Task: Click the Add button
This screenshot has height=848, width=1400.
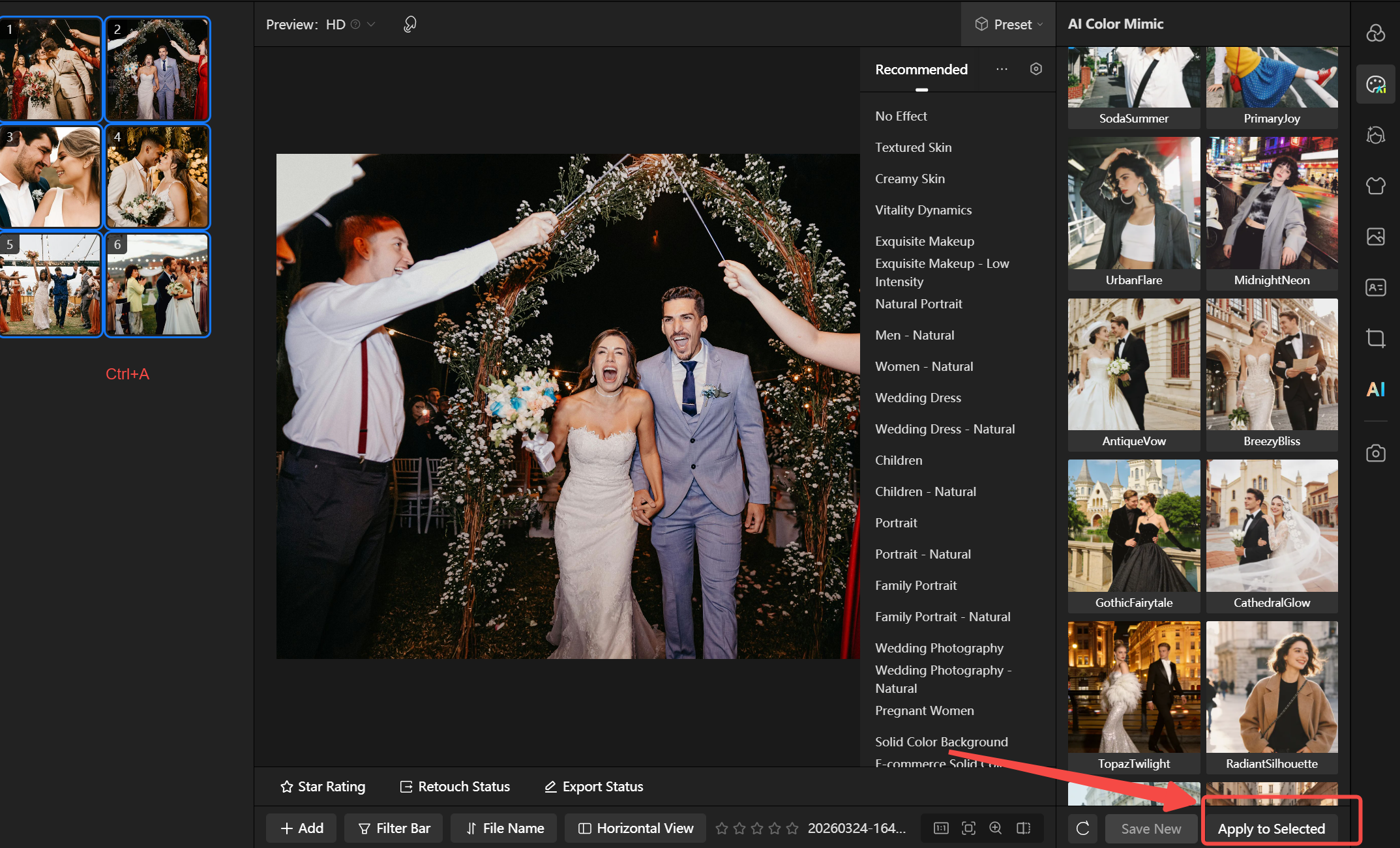Action: point(301,828)
